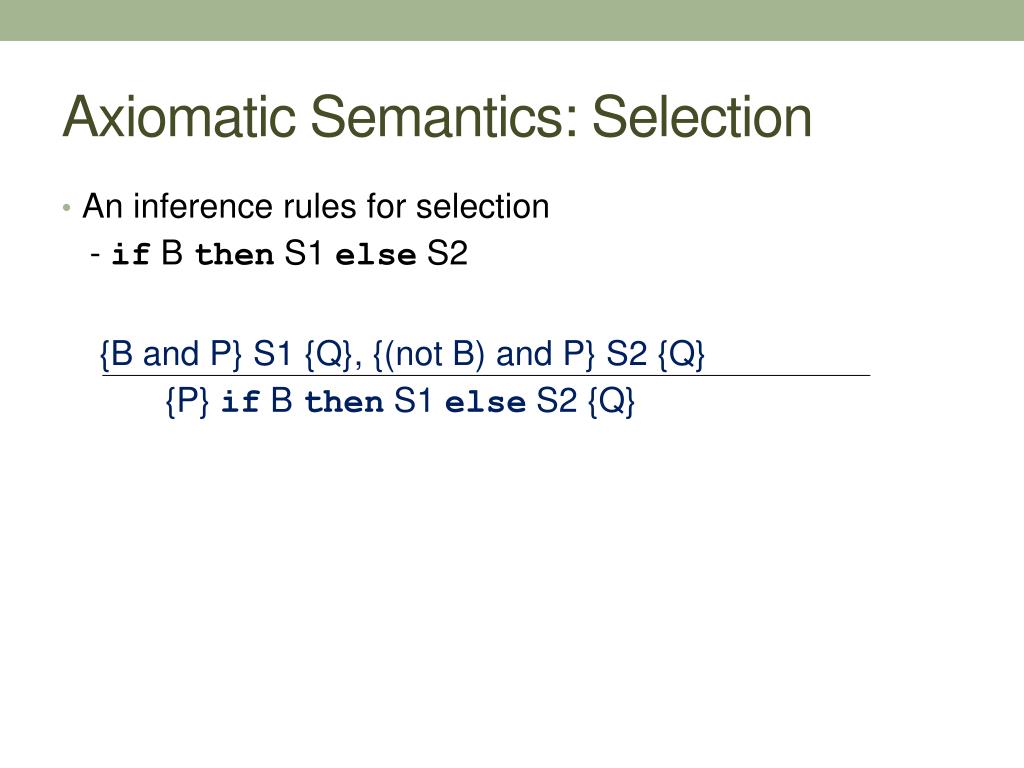The width and height of the screenshot is (1024, 768).
Task: Click the blue 'if' keyword in conclusion
Action: [x=240, y=401]
